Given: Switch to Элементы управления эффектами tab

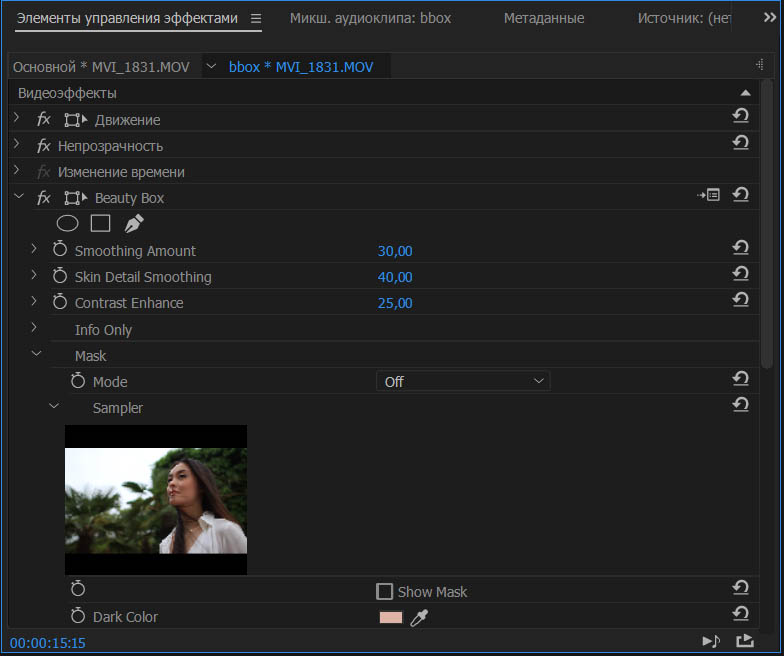Looking at the screenshot, I should (x=127, y=18).
